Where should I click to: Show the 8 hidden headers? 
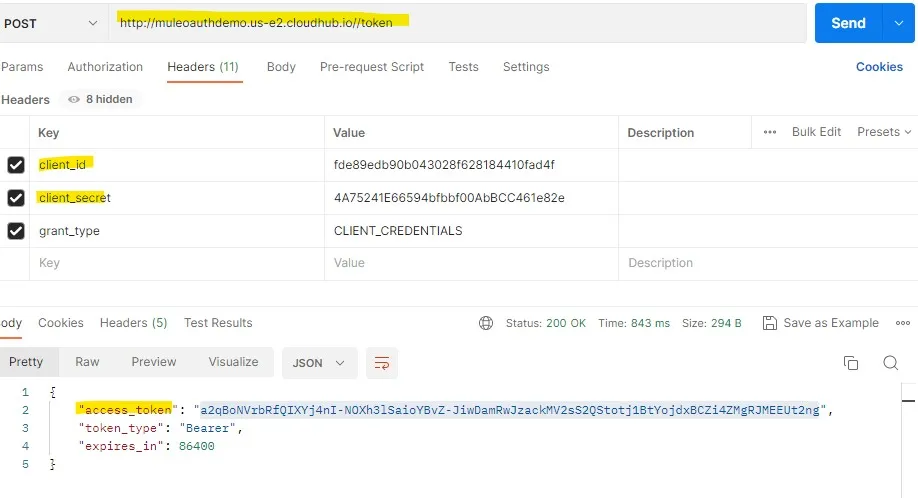101,99
